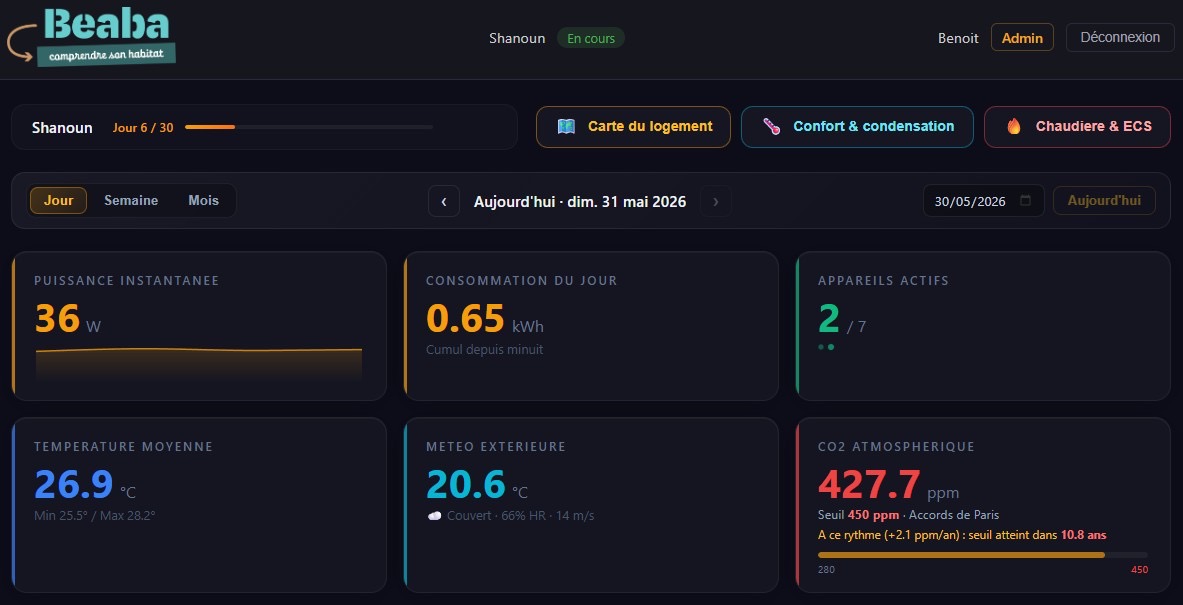Go to previous day with left chevron
Image resolution: width=1183 pixels, height=605 pixels.
tap(444, 201)
